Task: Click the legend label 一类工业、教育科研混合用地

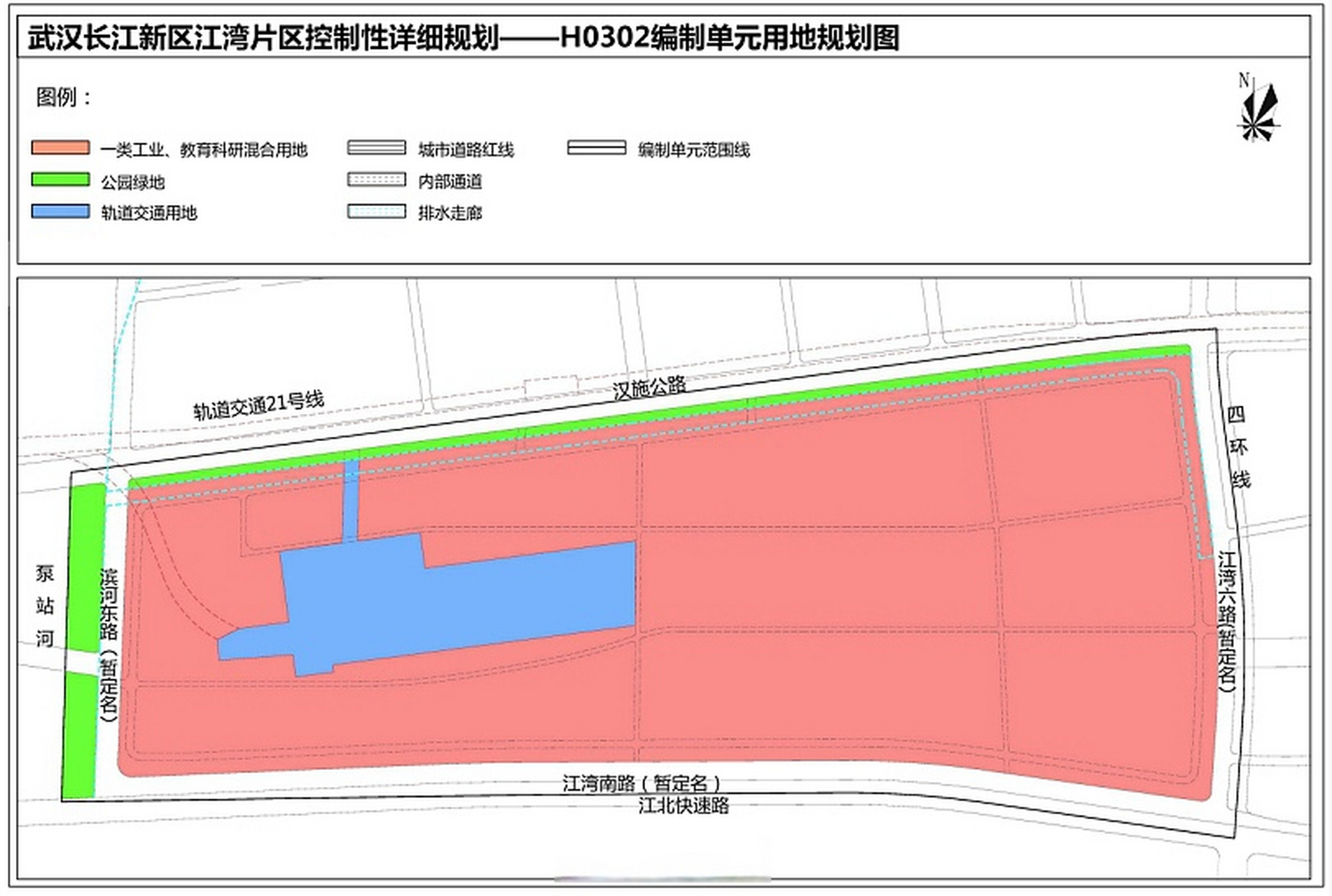Action: pyautogui.click(x=204, y=150)
